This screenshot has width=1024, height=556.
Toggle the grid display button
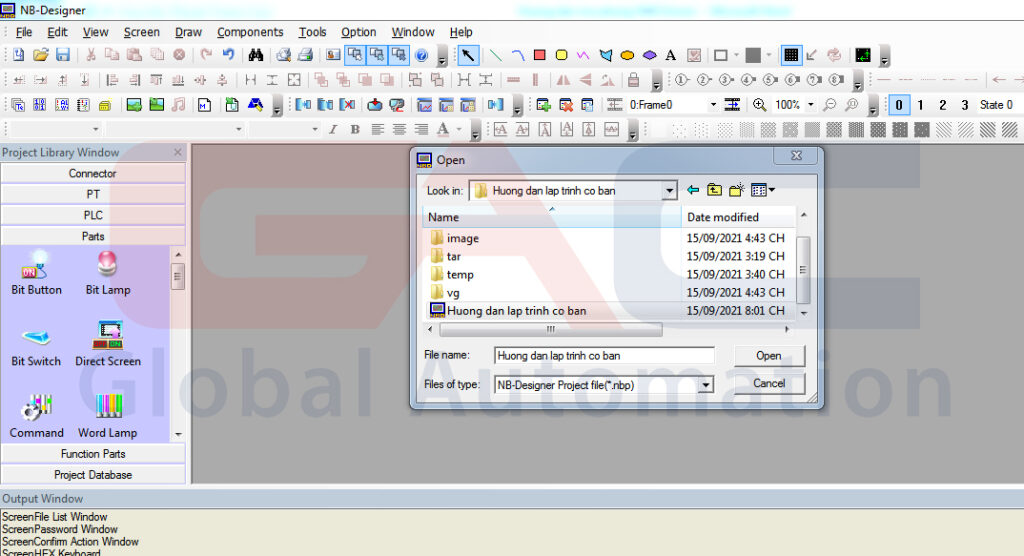pyautogui.click(x=791, y=55)
